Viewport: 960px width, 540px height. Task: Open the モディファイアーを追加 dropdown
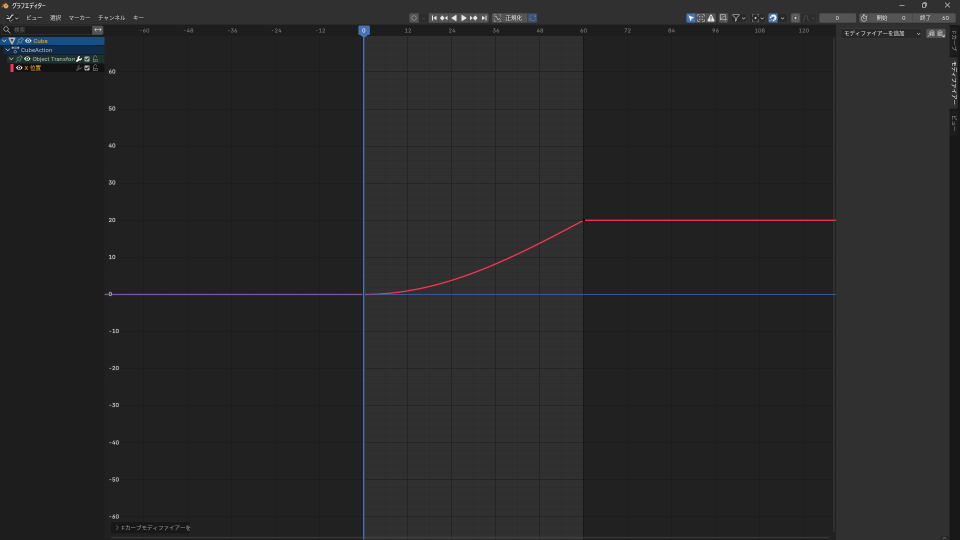point(881,34)
